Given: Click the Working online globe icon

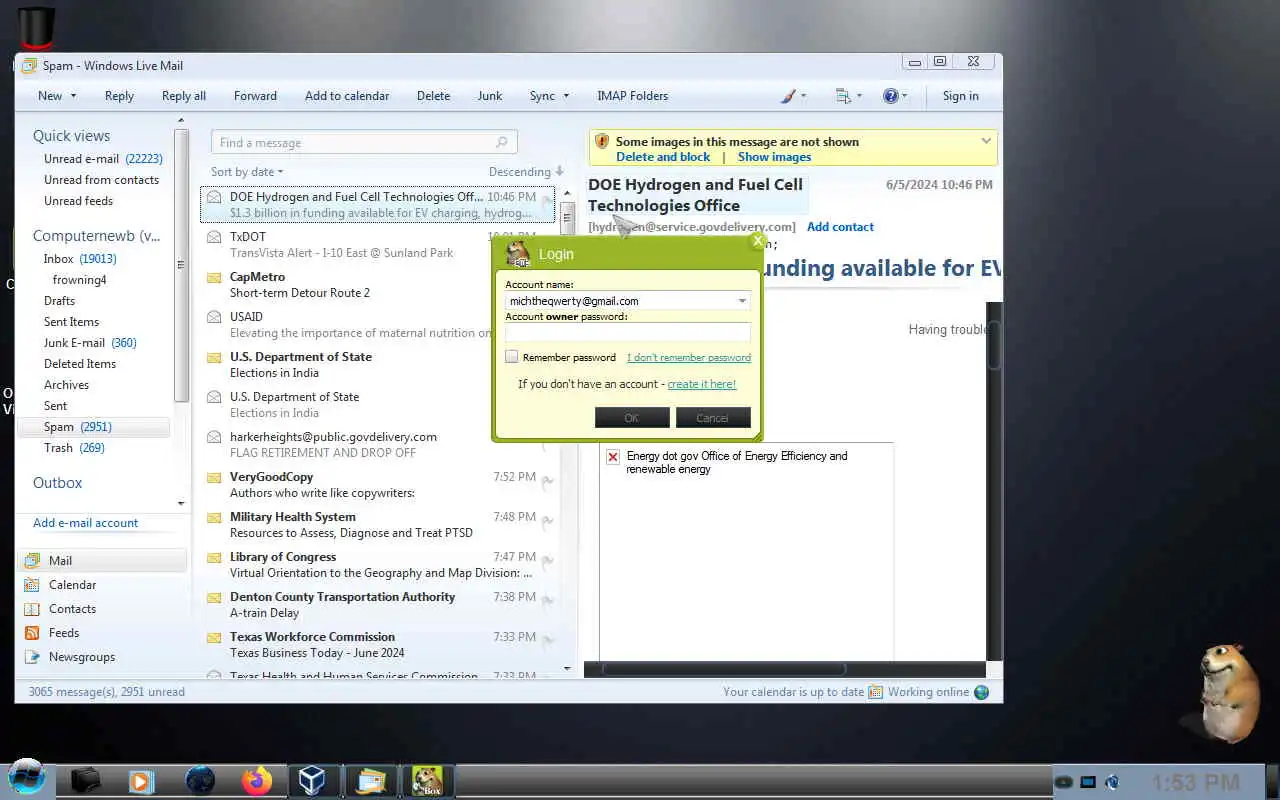Looking at the screenshot, I should pyautogui.click(x=981, y=692).
